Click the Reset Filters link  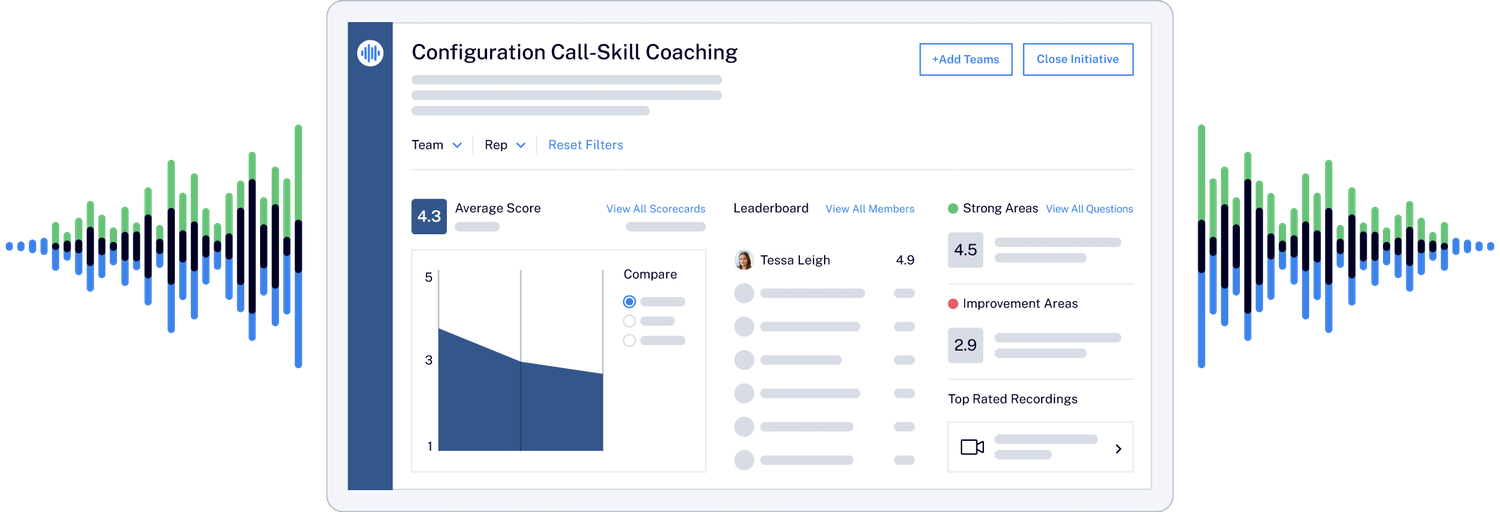click(585, 145)
